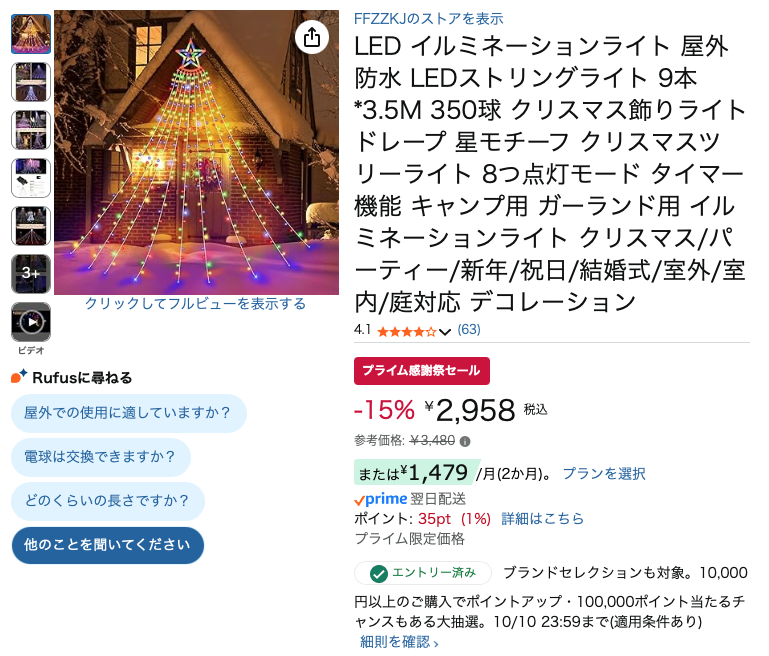Click the プランを選択 link
The height and width of the screenshot is (656, 769).
click(x=604, y=474)
